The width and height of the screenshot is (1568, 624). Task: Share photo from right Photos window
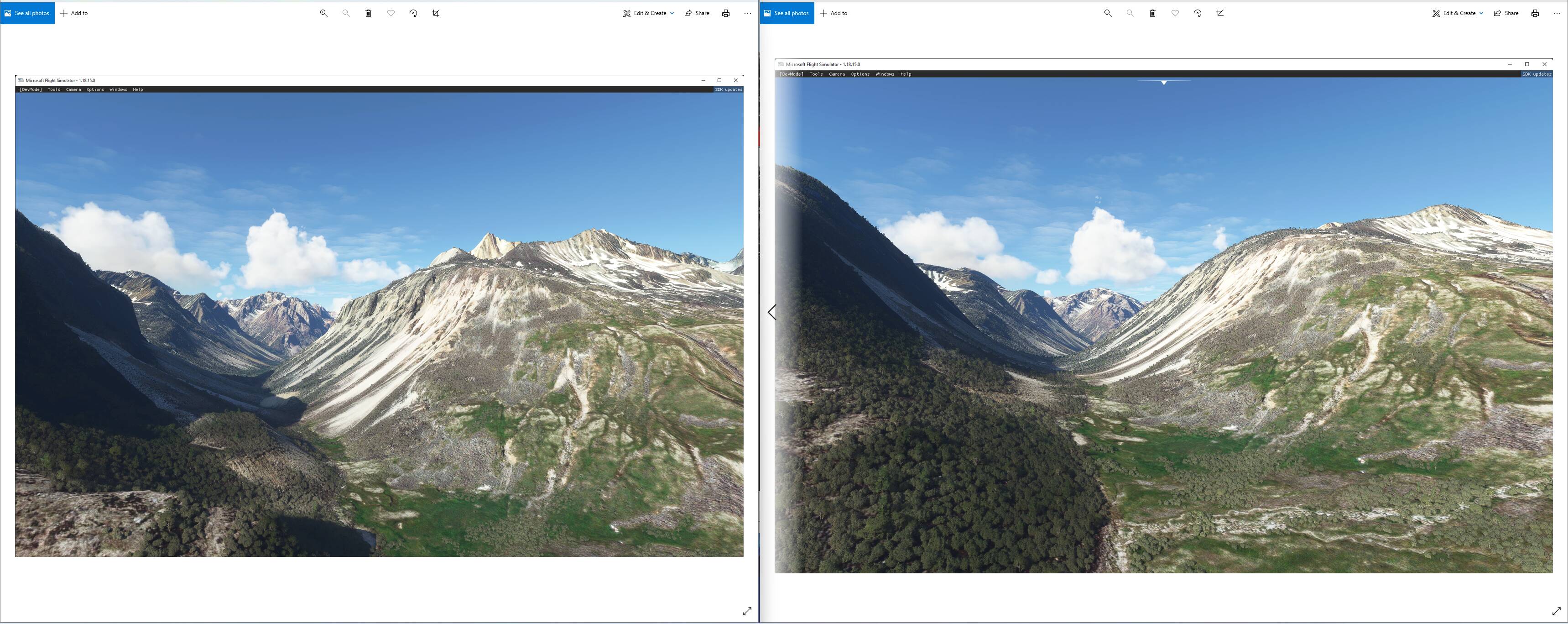point(1506,13)
